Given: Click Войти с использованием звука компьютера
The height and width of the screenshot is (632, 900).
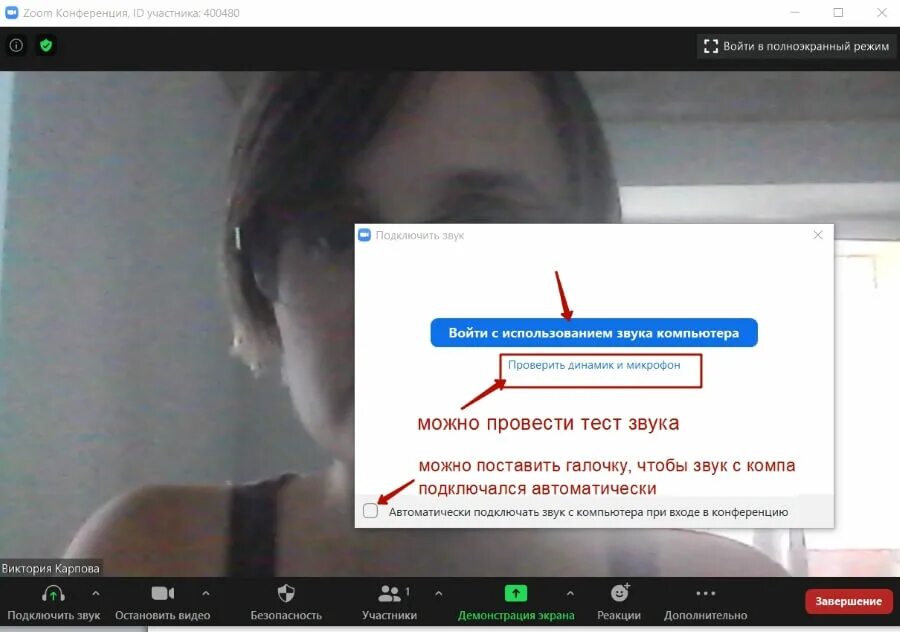Looking at the screenshot, I should click(x=594, y=333).
